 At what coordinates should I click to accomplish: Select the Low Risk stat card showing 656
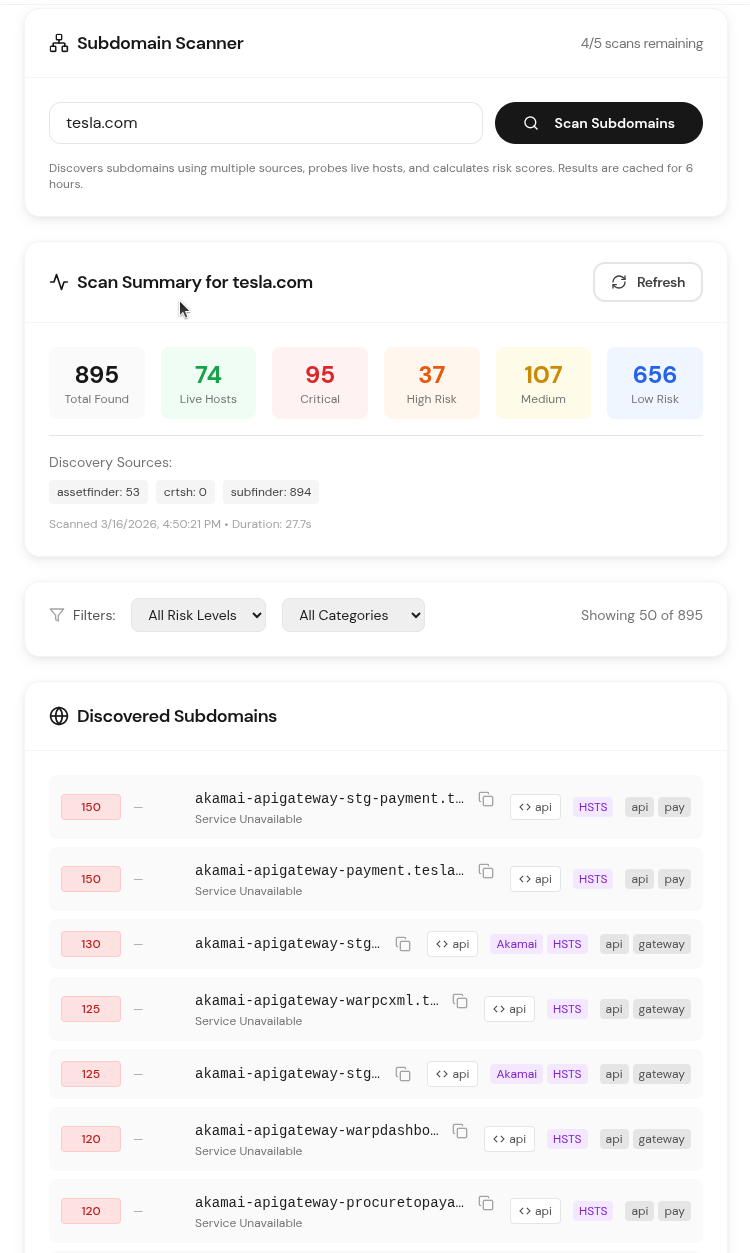655,382
